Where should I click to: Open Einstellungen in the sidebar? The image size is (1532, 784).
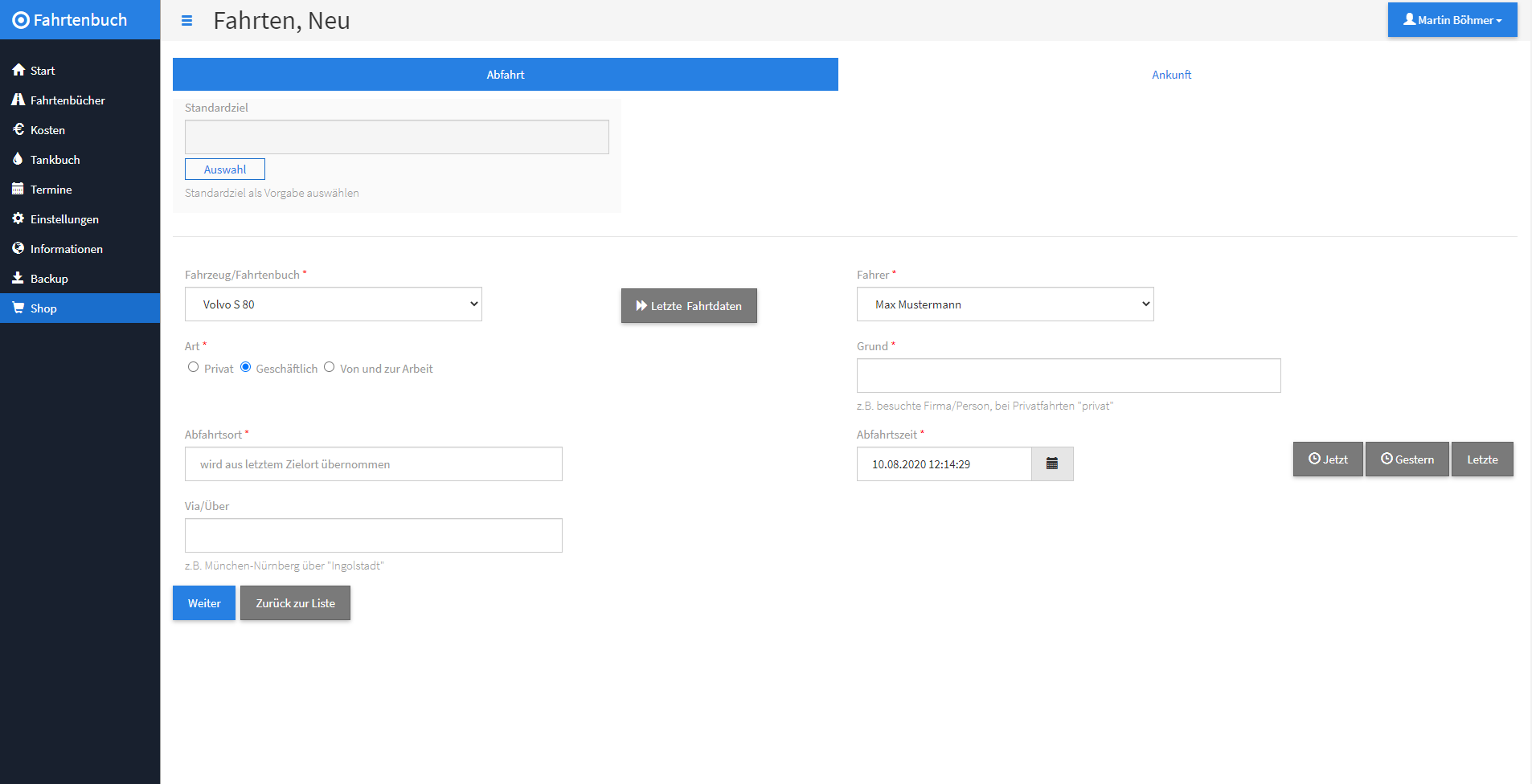click(80, 219)
